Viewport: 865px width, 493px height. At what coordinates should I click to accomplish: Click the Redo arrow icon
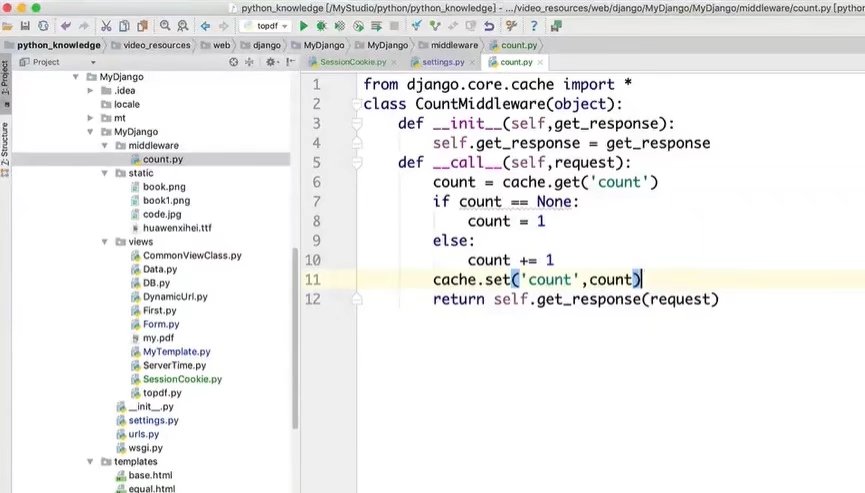(x=84, y=26)
